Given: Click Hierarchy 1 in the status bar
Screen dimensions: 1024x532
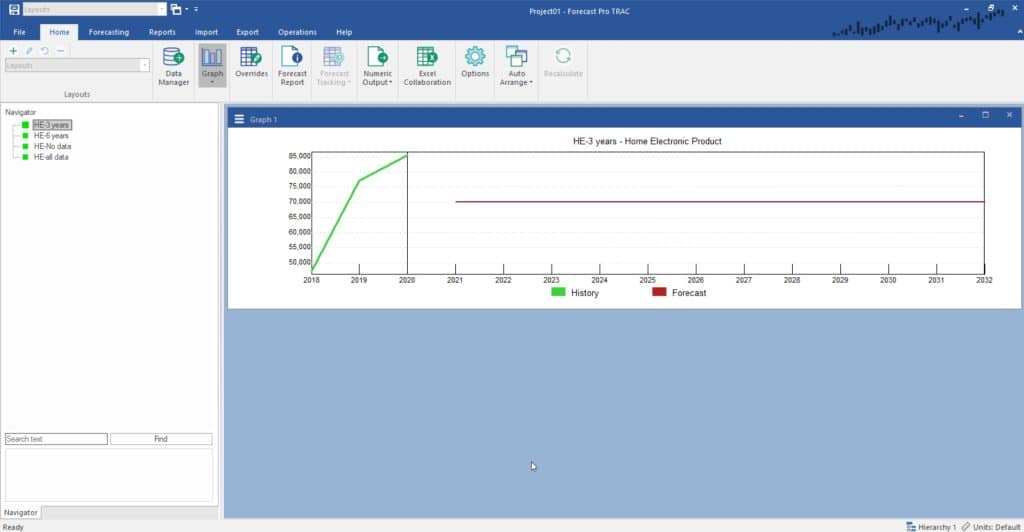Looking at the screenshot, I should [x=931, y=526].
